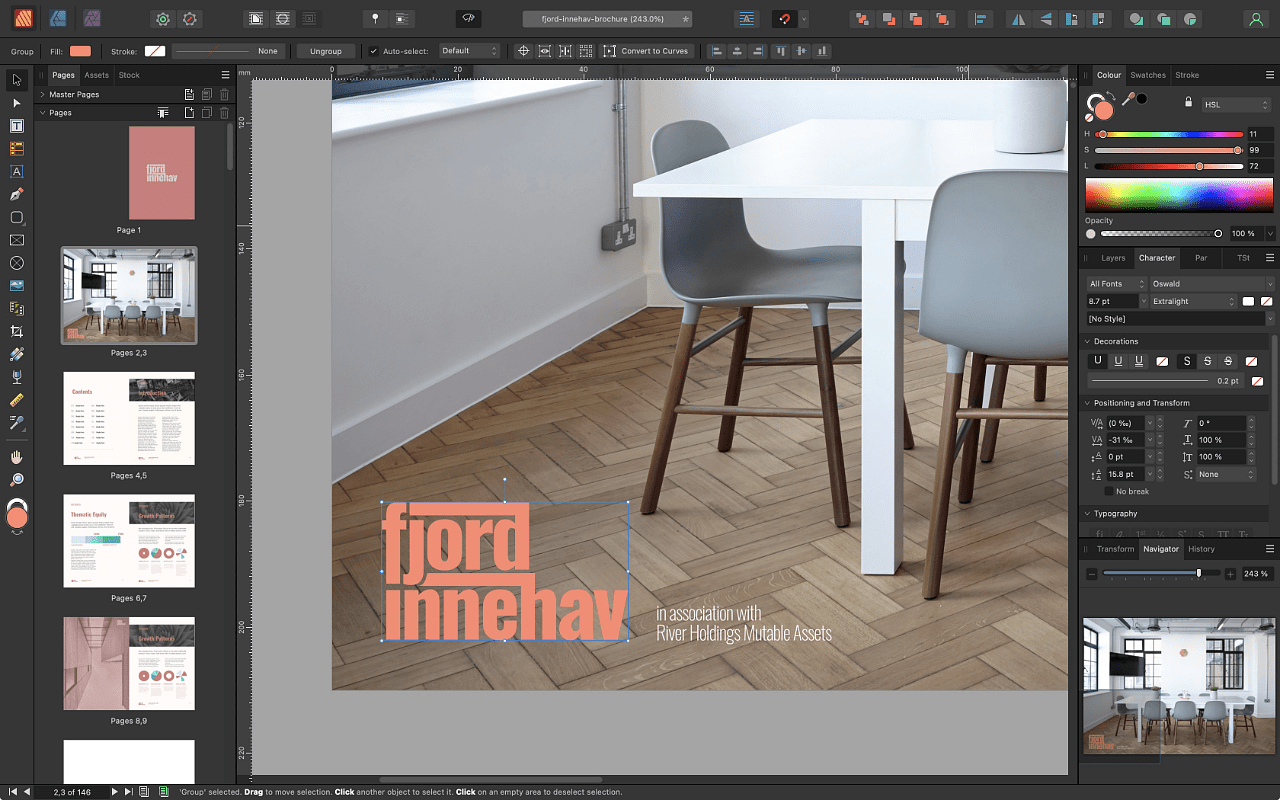1280x800 pixels.
Task: Open the Oswald font family dropdown
Action: pyautogui.click(x=1211, y=284)
